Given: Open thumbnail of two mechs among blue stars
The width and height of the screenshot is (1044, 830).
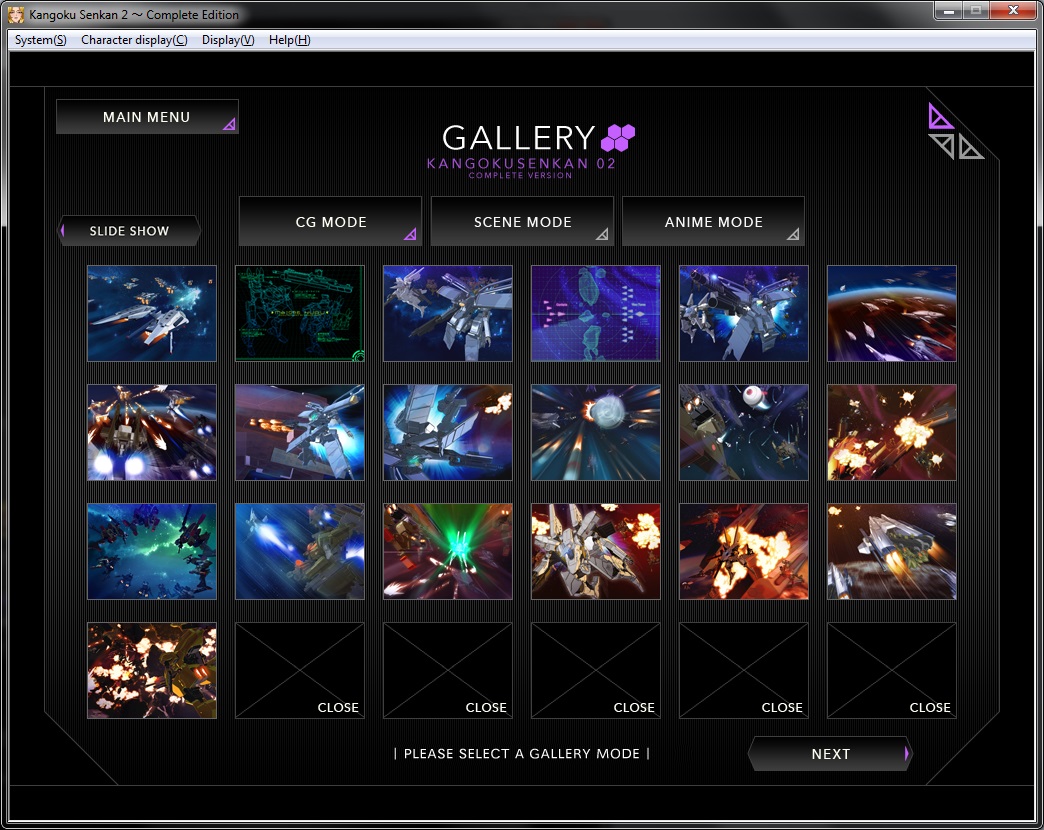Looking at the screenshot, I should coord(744,313).
